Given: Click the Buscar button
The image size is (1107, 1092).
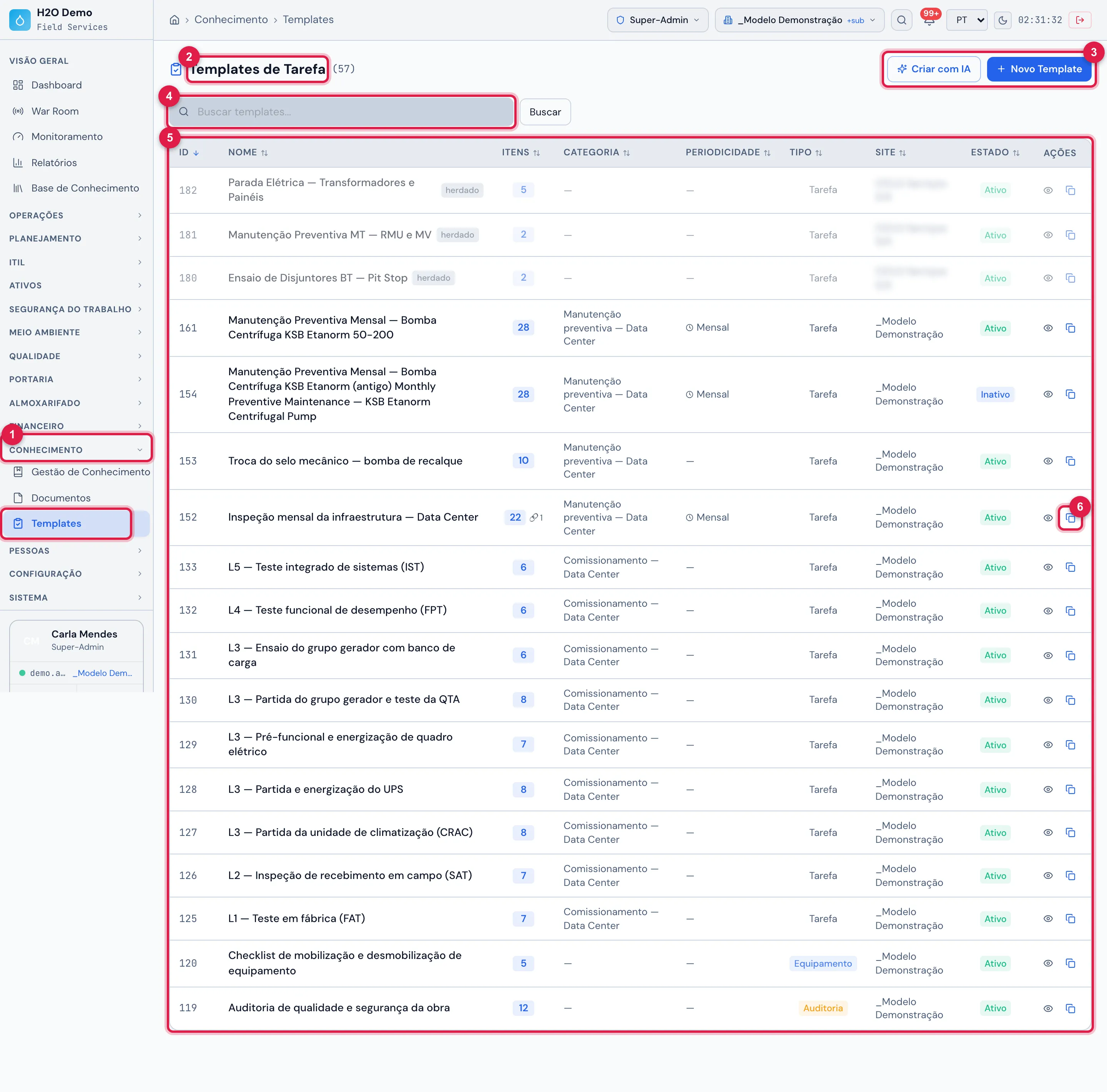Looking at the screenshot, I should coord(545,112).
